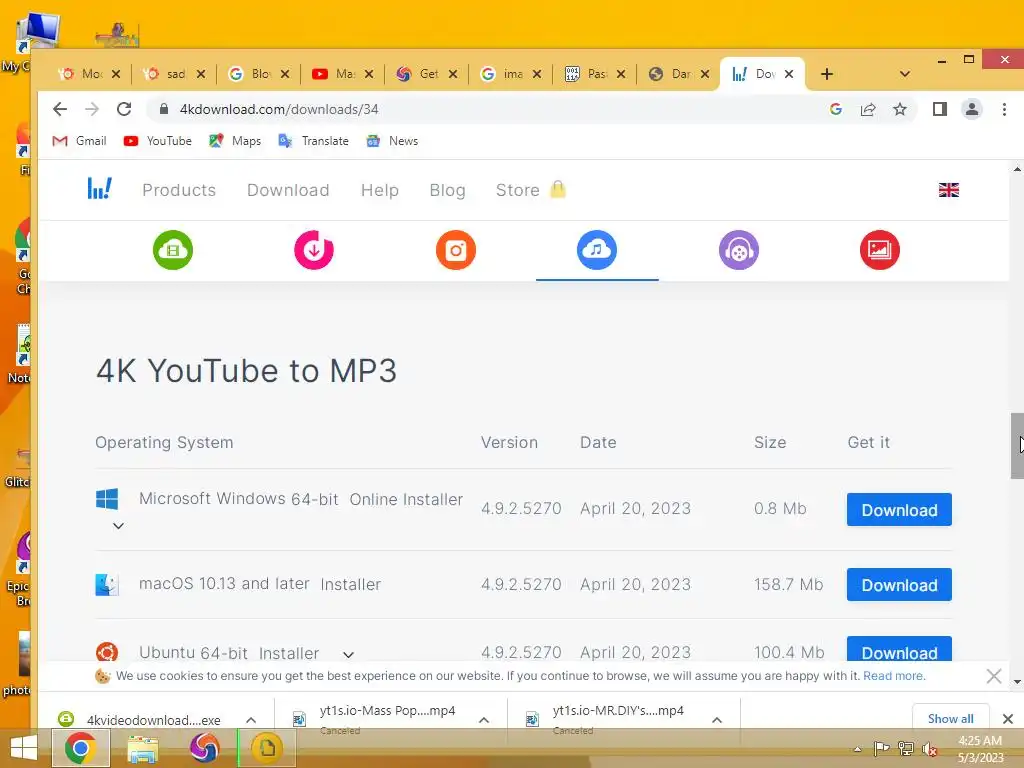Screen dimensions: 1024x768
Task: Expand Microsoft Windows 64-bit installer options
Action: [x=118, y=526]
